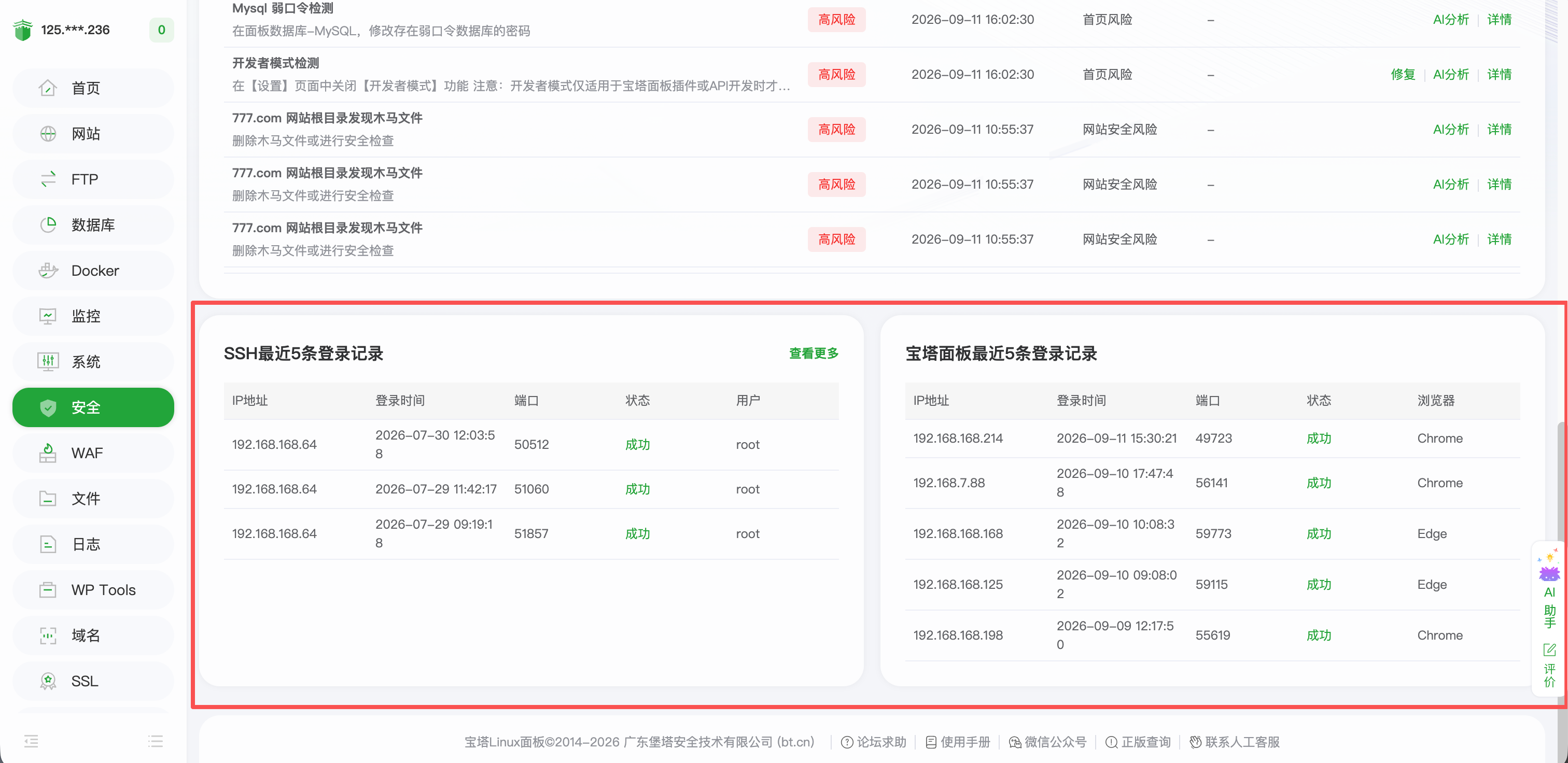Viewport: 1568px width, 763px height.
Task: Open the 系统 system section
Action: pos(92,362)
